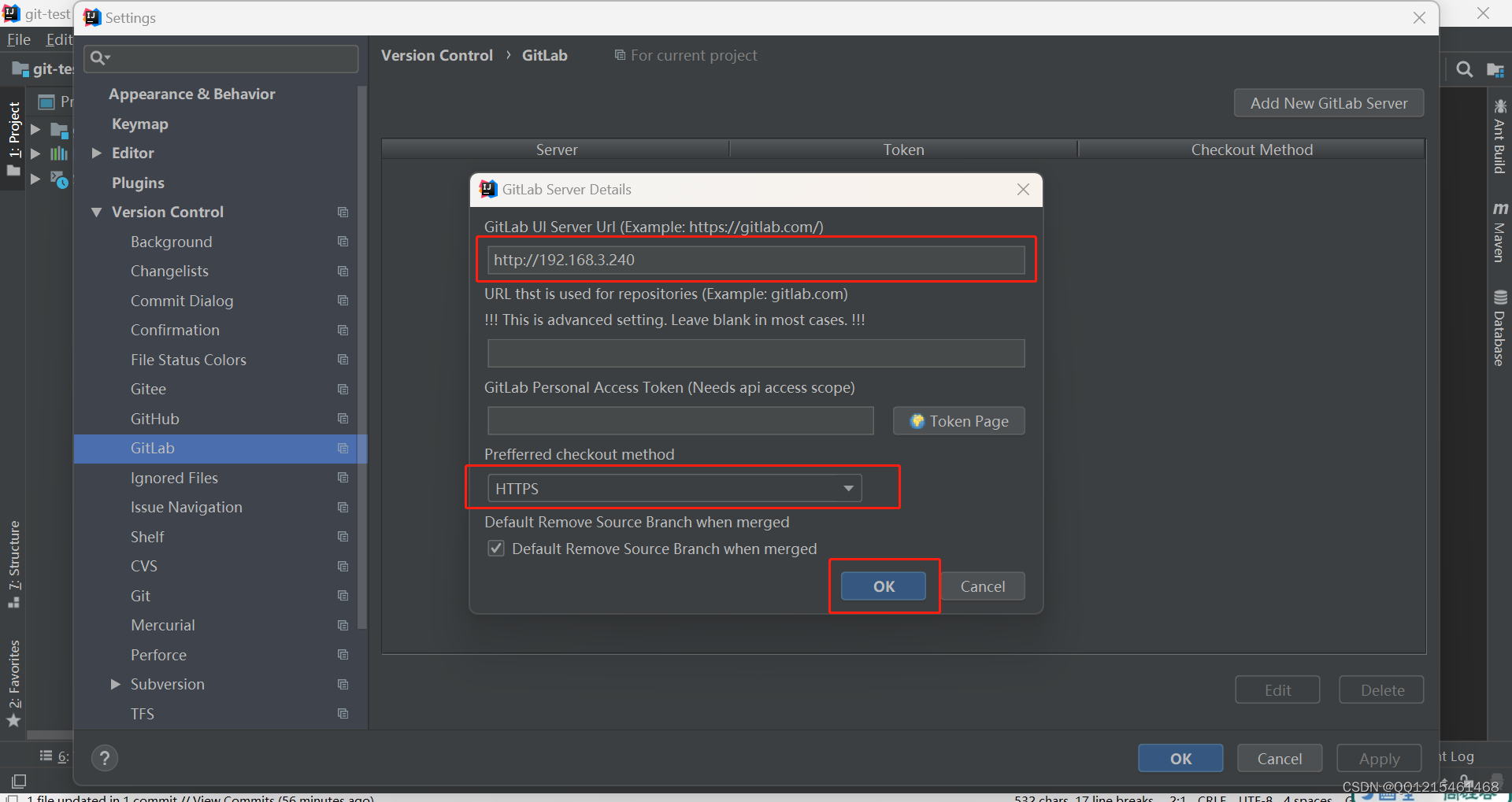The height and width of the screenshot is (802, 1512).
Task: Click Add New GitLab Server button
Action: coord(1329,103)
